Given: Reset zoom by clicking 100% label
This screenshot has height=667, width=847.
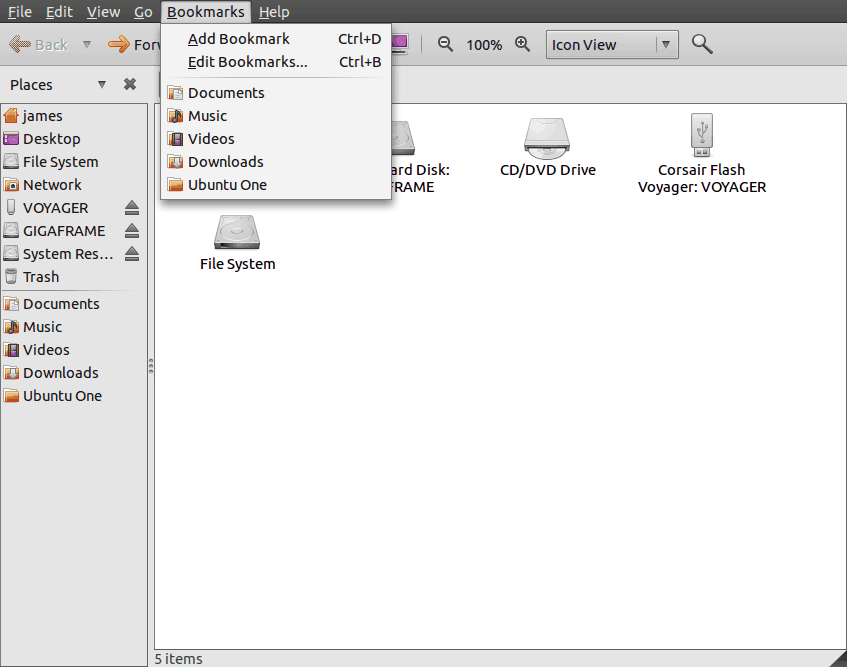Looking at the screenshot, I should [x=484, y=45].
